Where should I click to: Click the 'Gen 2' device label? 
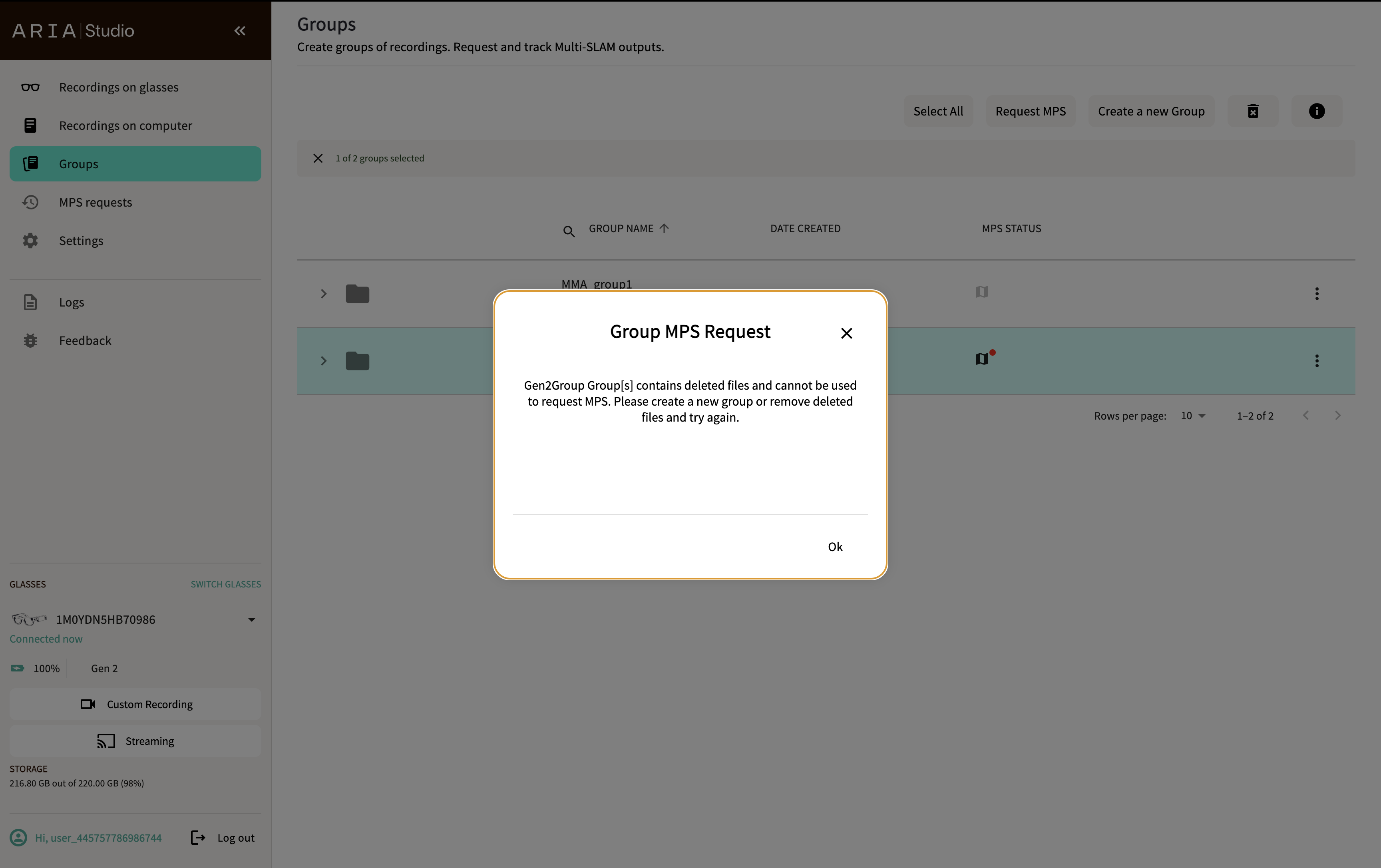point(104,668)
